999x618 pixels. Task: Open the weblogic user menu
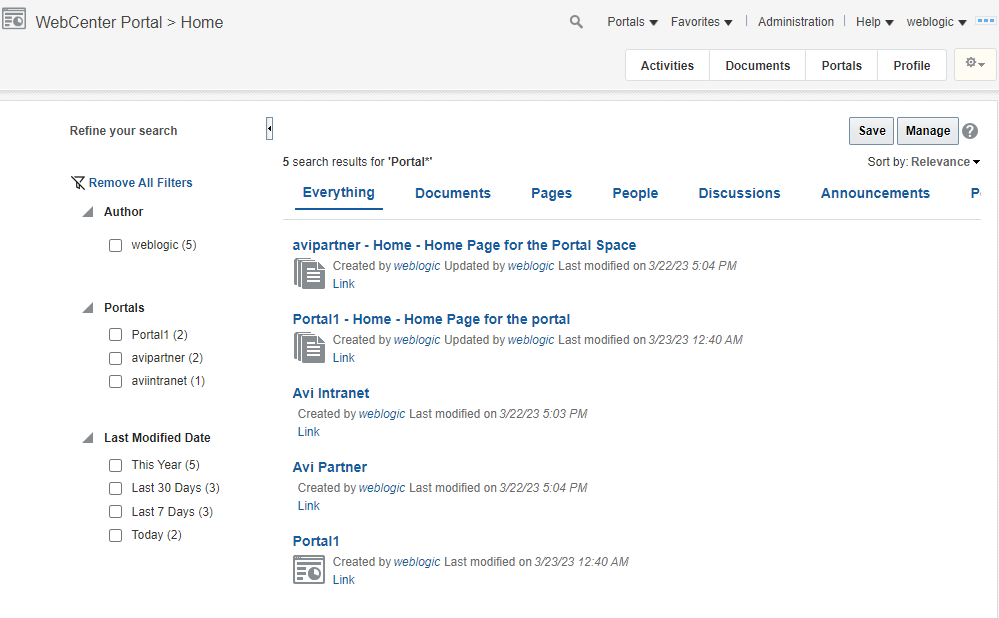point(937,22)
